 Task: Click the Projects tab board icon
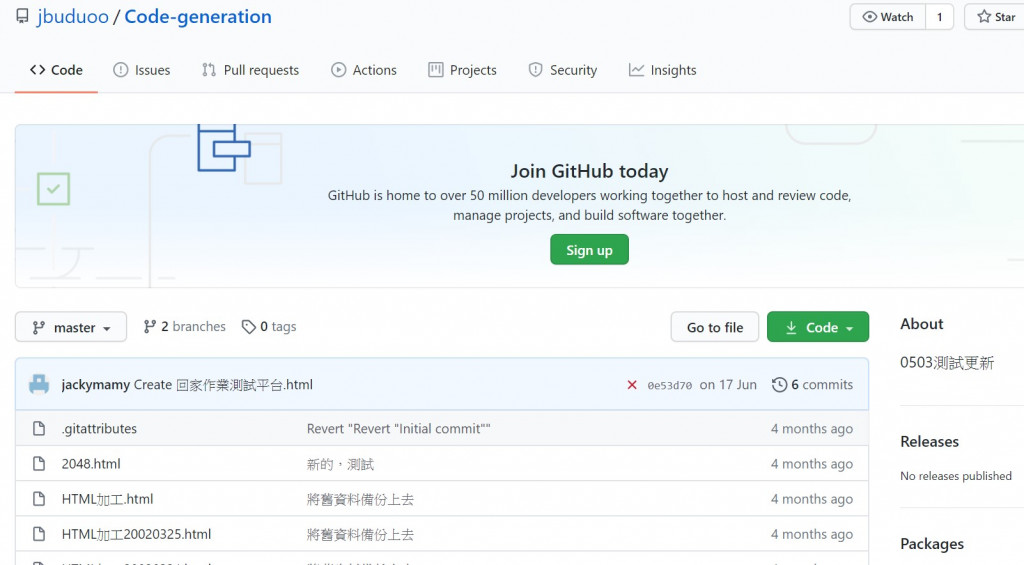(x=436, y=70)
